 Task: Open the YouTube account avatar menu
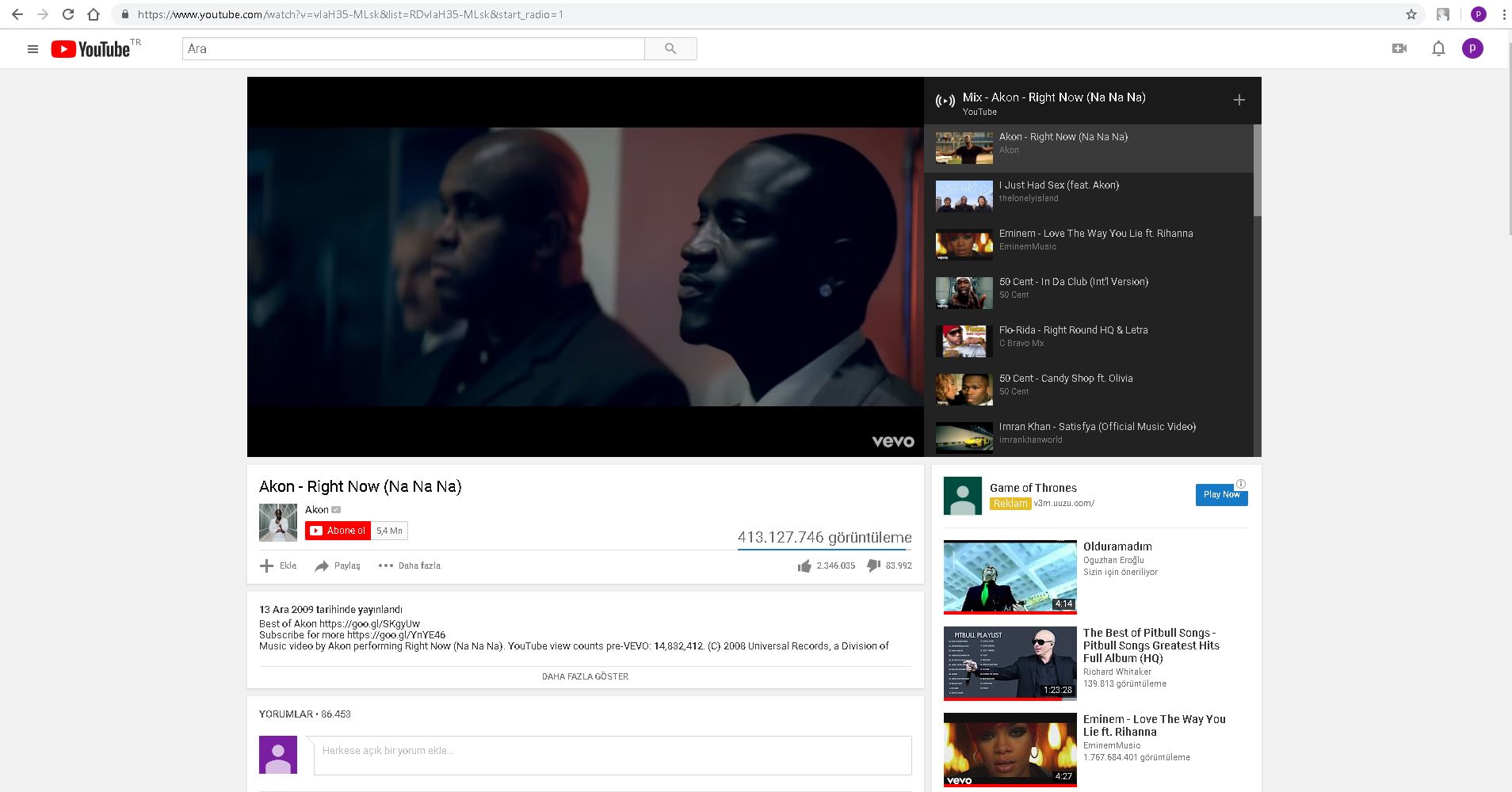[1472, 48]
